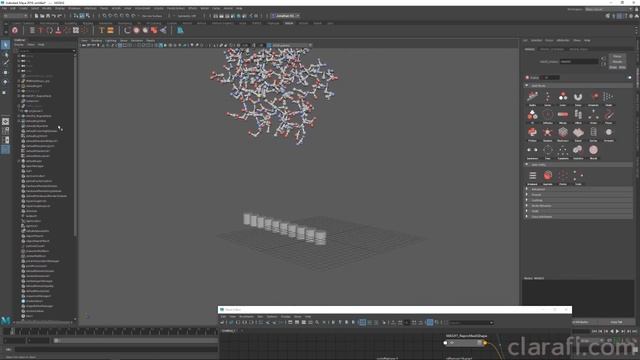The image size is (640, 360).
Task: Add a Color node in MASH panel
Action: pyautogui.click(x=563, y=97)
